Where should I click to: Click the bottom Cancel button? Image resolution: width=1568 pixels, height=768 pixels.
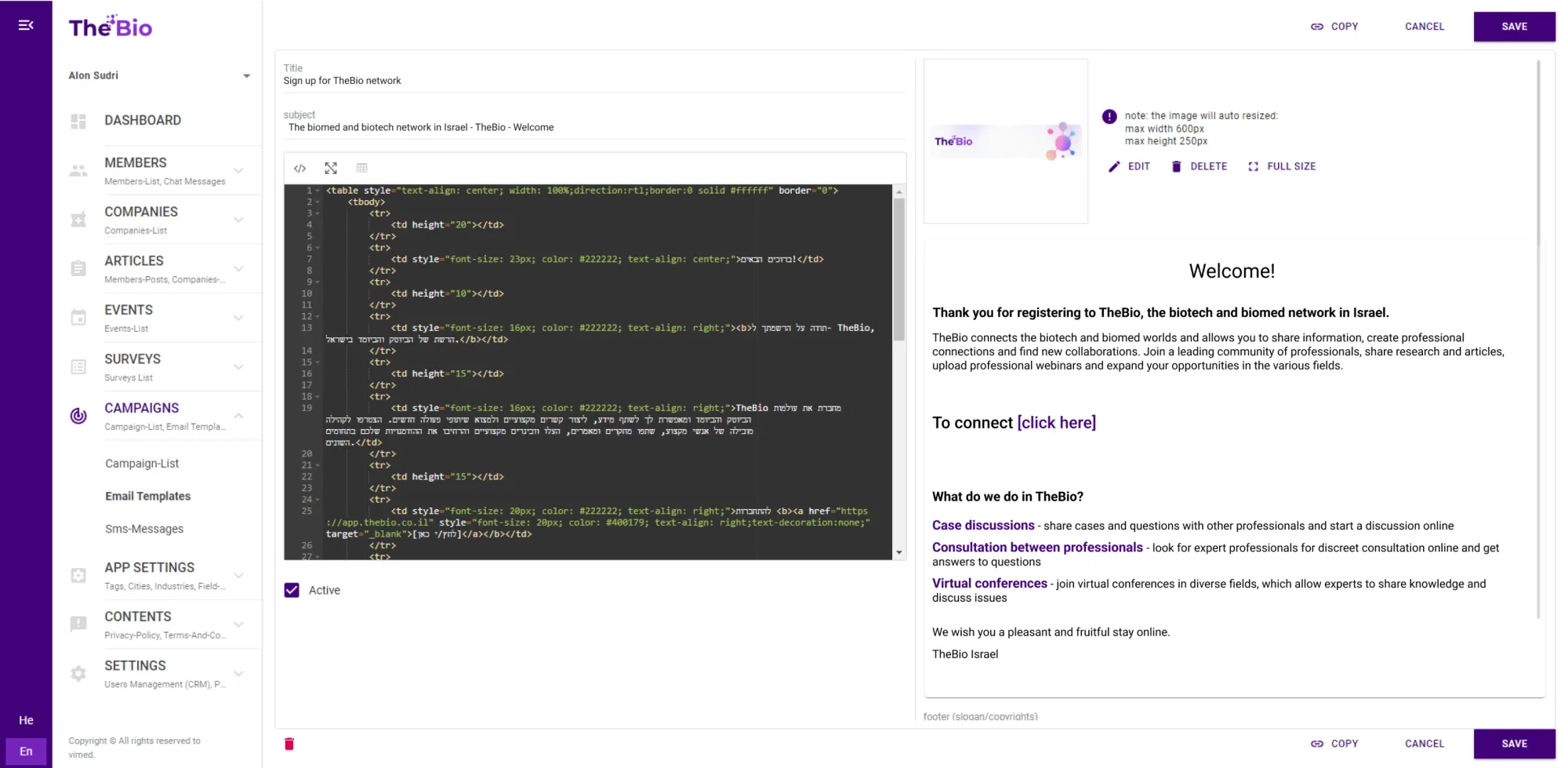[1425, 744]
